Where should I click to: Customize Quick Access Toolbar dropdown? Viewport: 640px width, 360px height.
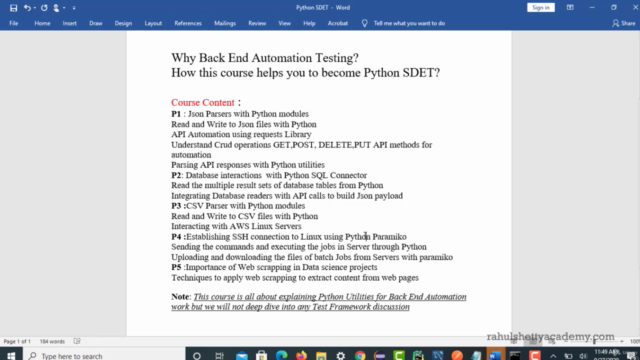point(74,8)
